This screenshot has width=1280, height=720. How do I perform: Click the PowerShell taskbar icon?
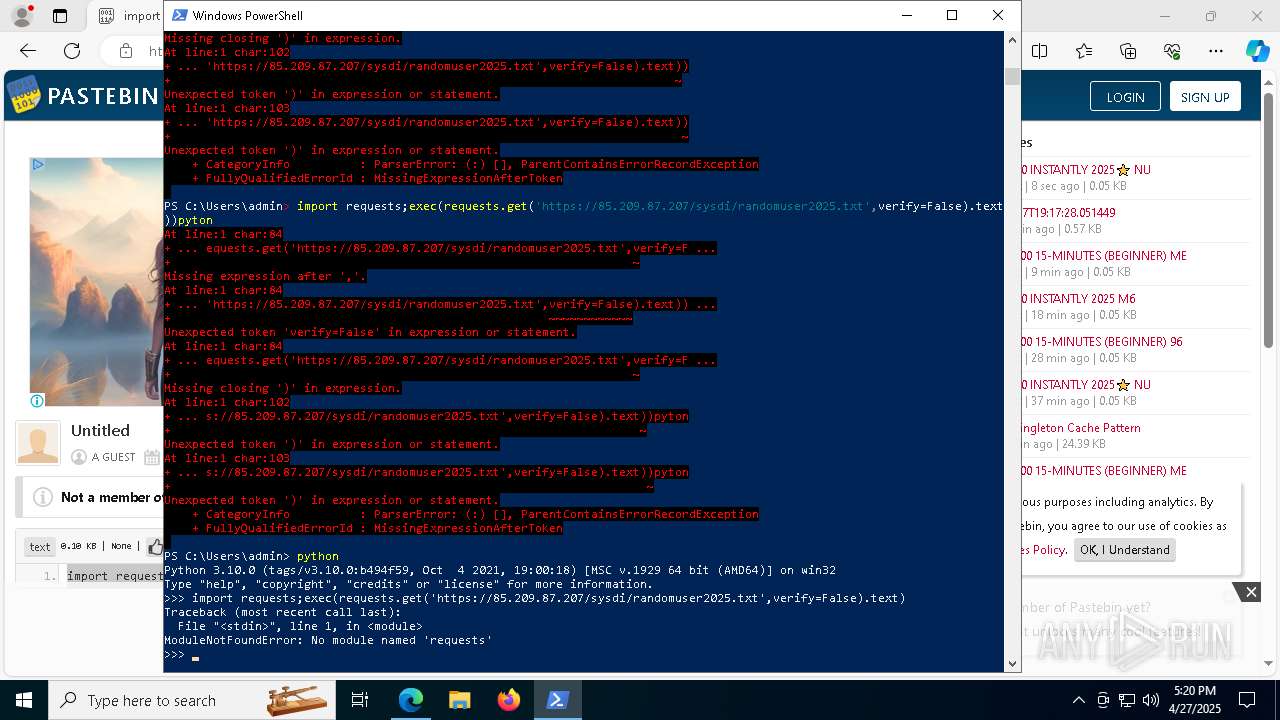[557, 700]
